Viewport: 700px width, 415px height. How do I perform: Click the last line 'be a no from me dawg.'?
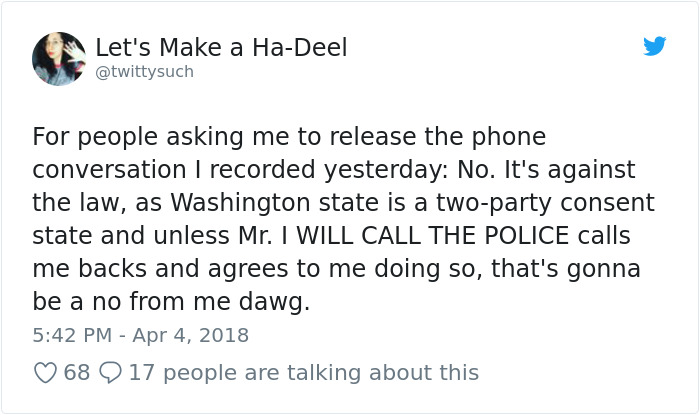pyautogui.click(x=171, y=302)
